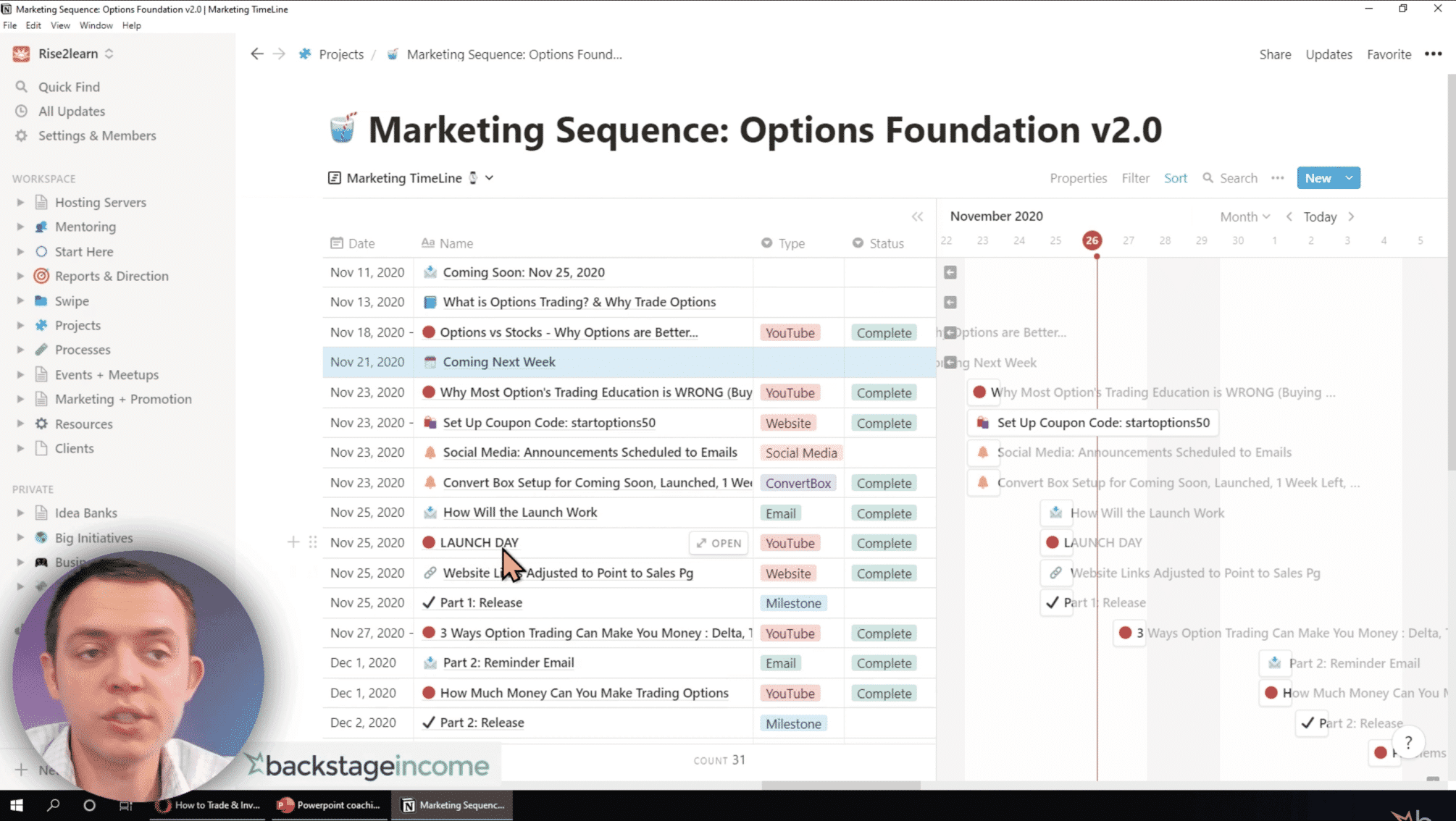Click ConvertBox type tag
The height and width of the screenshot is (821, 1456).
pyautogui.click(x=798, y=483)
